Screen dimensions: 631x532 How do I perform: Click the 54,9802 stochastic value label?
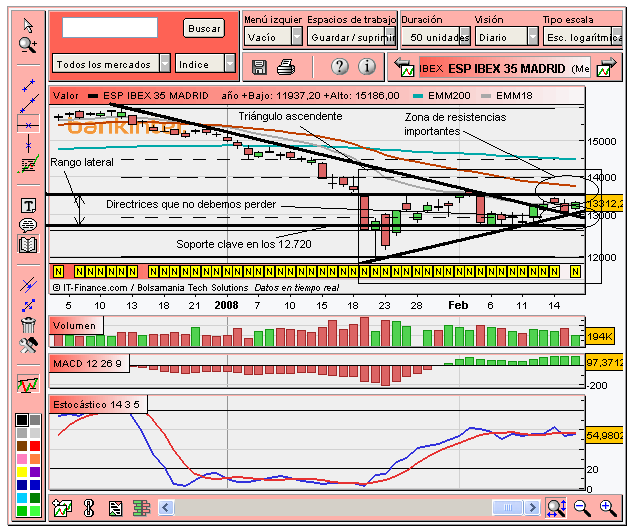[x=605, y=436]
